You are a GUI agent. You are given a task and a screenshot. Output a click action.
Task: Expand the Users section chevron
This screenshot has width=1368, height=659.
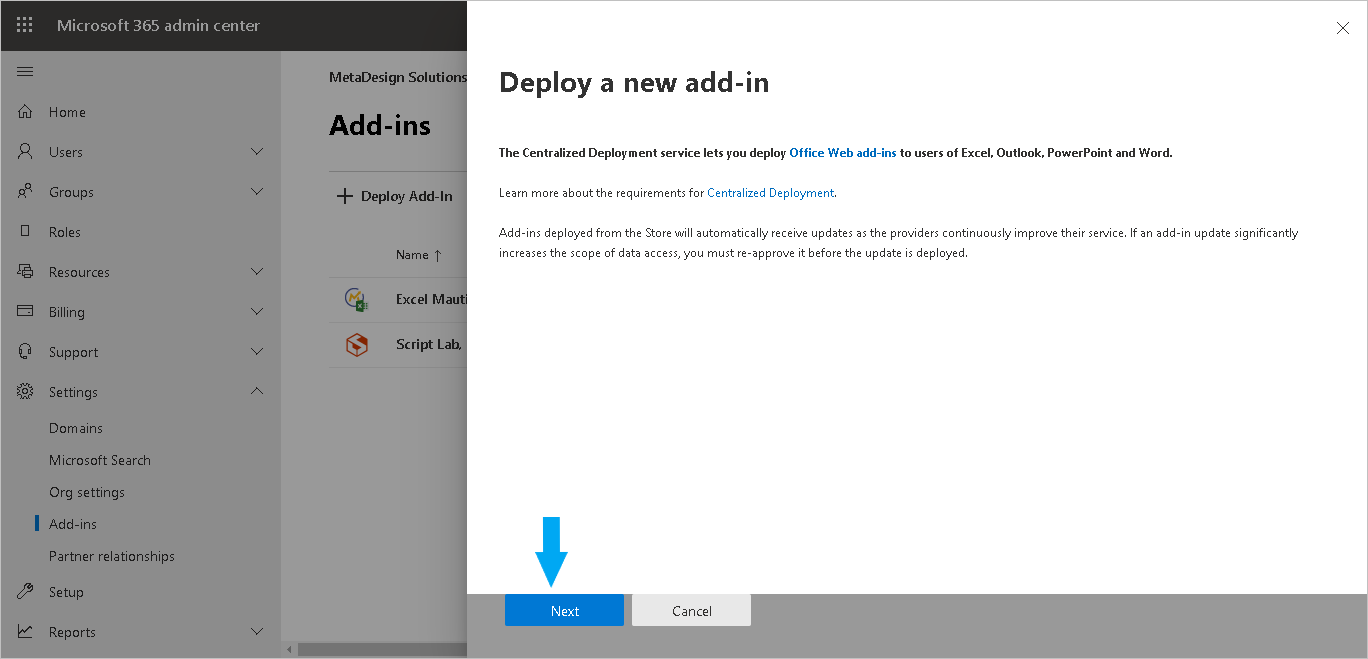[257, 152]
